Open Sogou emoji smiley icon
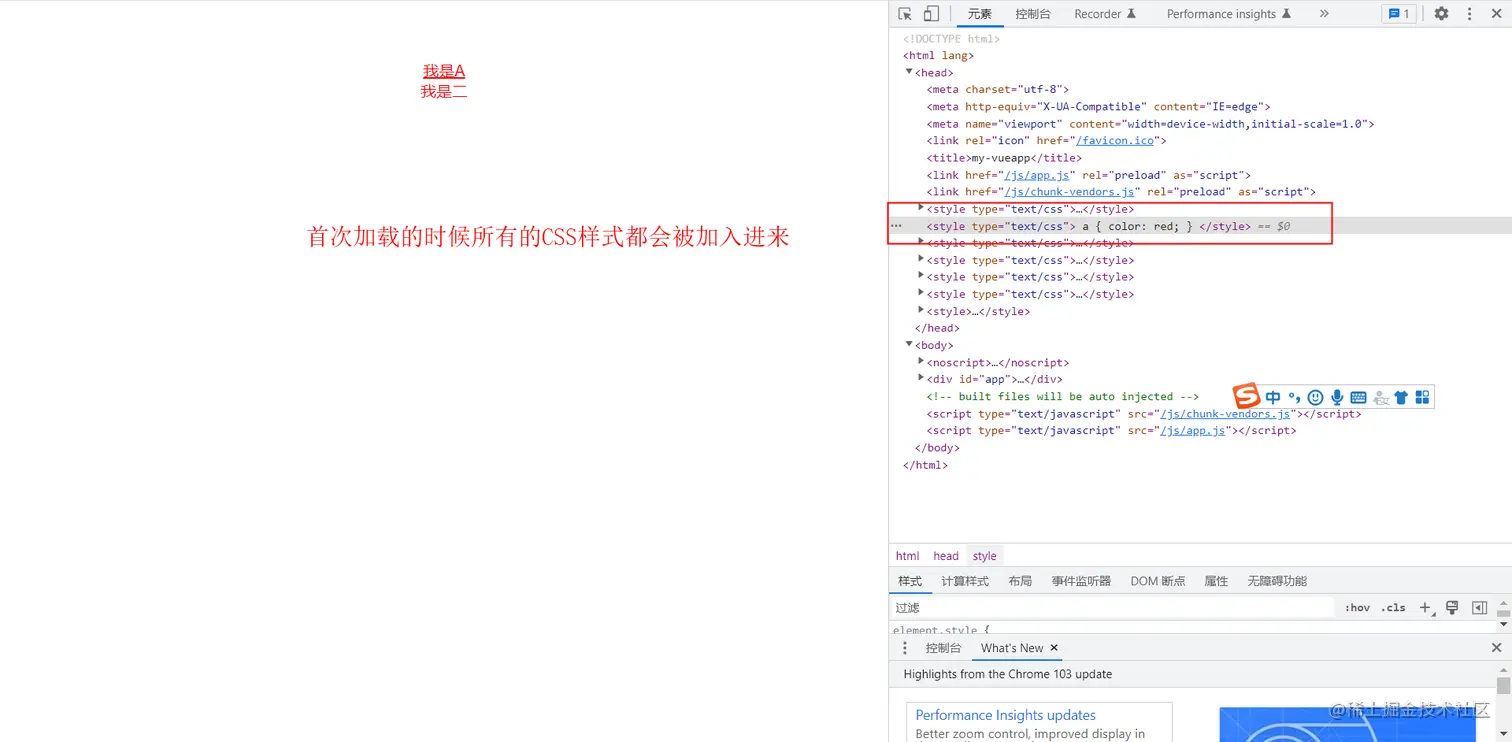 pyautogui.click(x=1315, y=397)
